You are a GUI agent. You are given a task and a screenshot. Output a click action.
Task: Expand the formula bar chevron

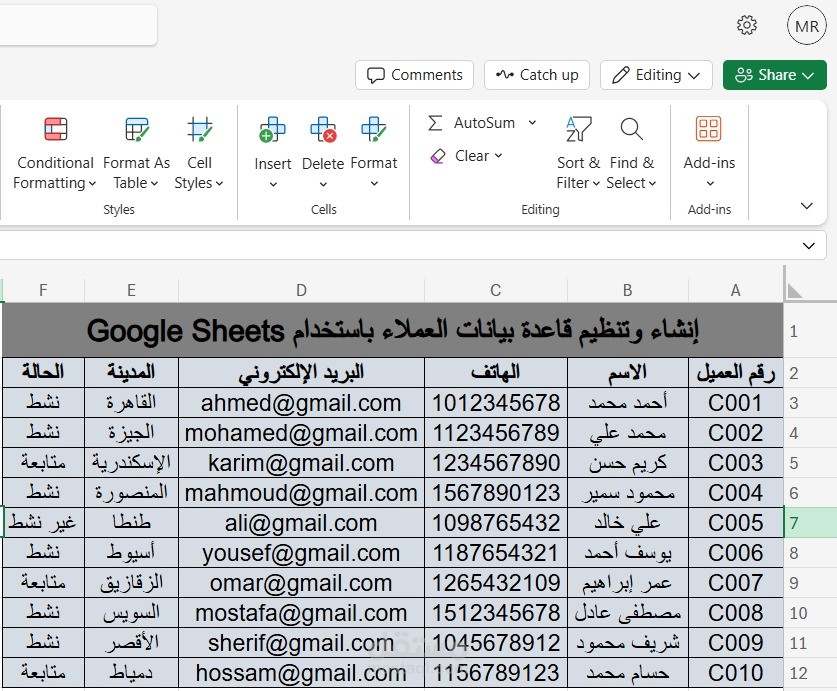point(809,246)
